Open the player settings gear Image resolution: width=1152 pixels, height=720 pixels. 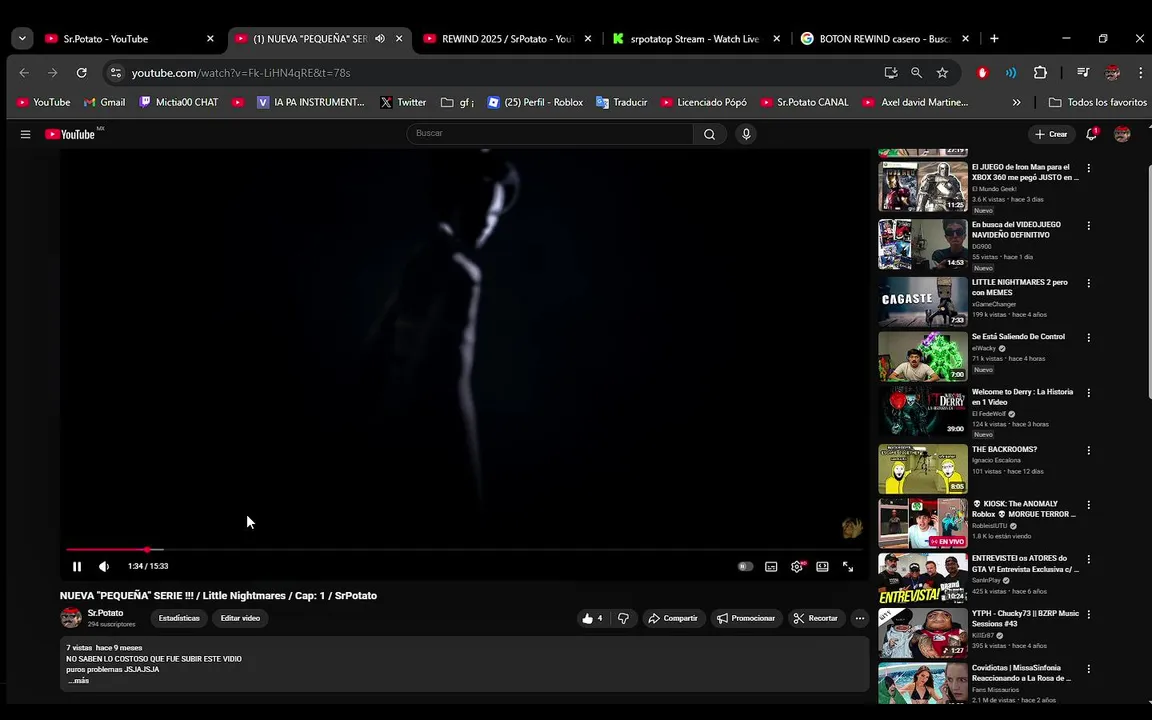pyautogui.click(x=796, y=566)
